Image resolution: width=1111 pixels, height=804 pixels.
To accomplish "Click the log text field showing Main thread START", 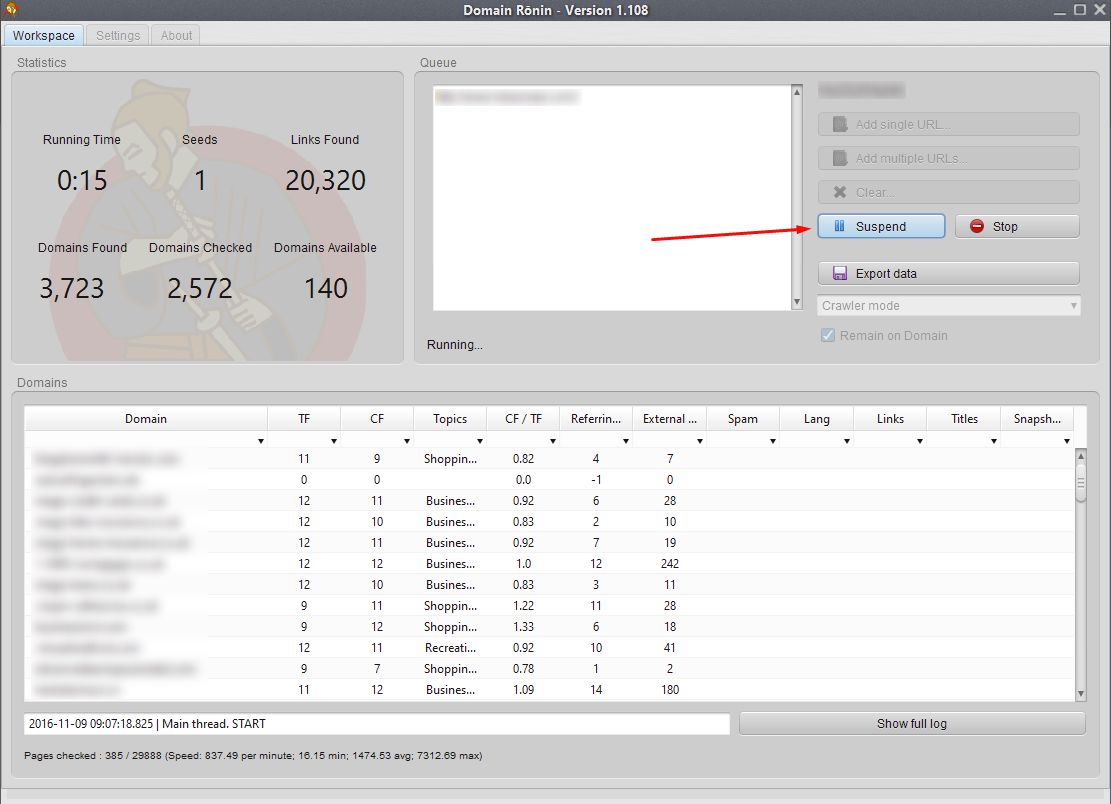I will pos(376,723).
